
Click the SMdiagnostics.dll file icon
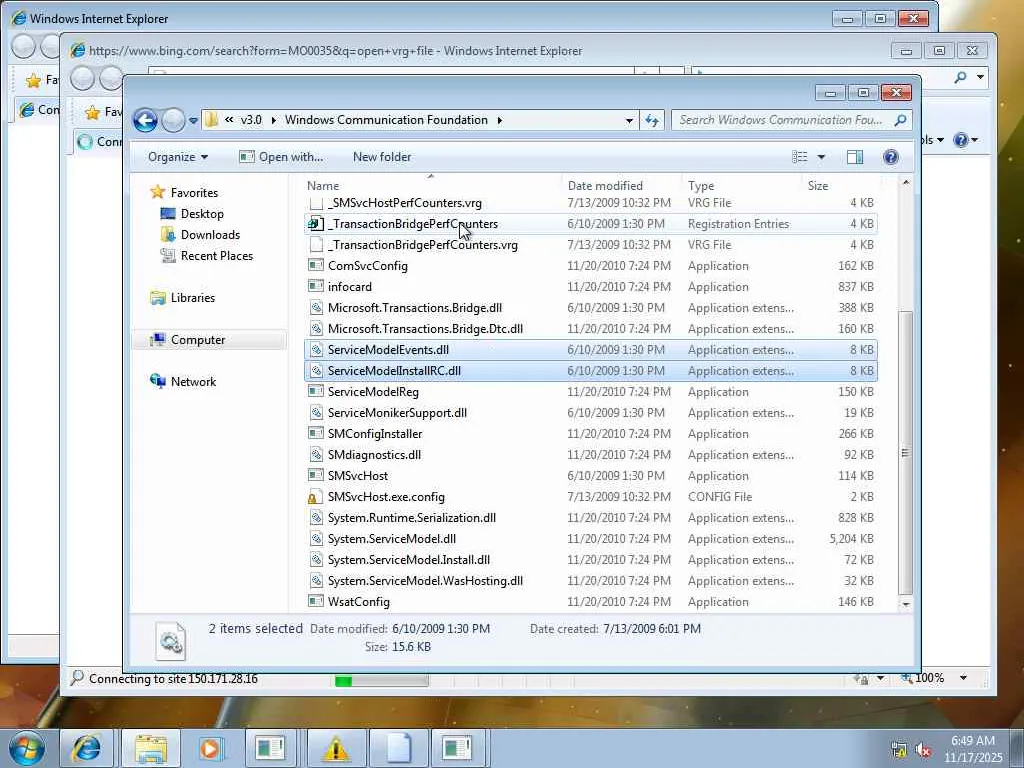(x=315, y=455)
